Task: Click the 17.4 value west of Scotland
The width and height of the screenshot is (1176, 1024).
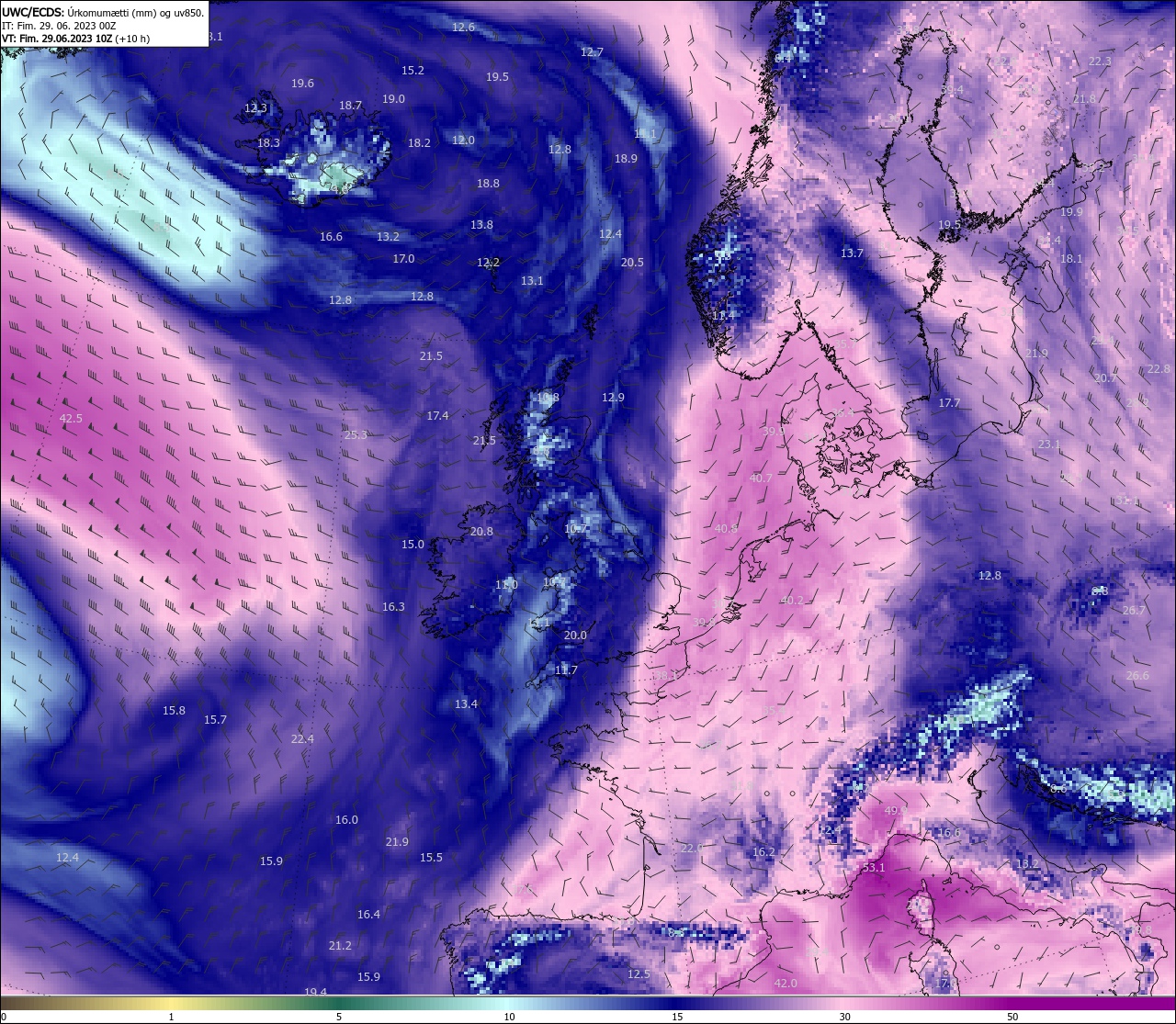Action: (437, 416)
